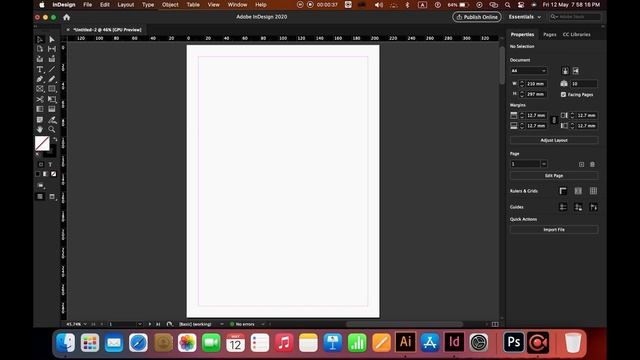Add a new page icon
The width and height of the screenshot is (640, 360).
pos(582,164)
